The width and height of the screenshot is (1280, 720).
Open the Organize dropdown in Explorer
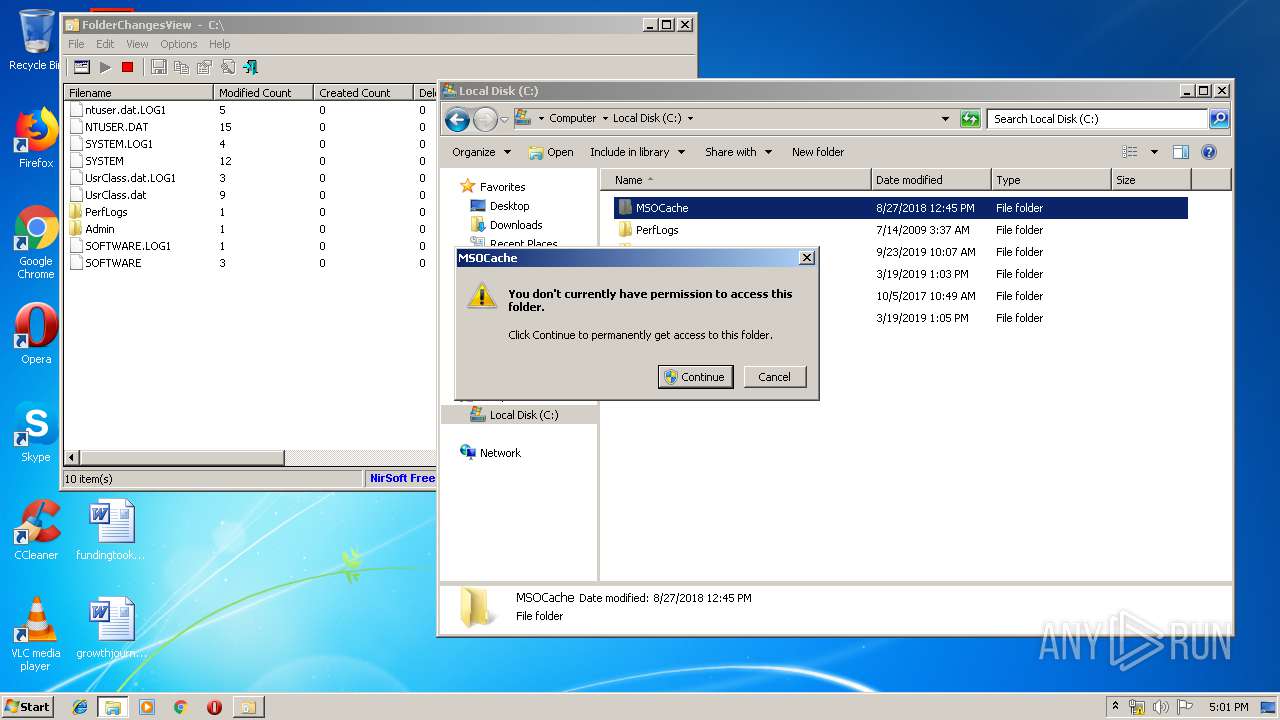coord(481,152)
